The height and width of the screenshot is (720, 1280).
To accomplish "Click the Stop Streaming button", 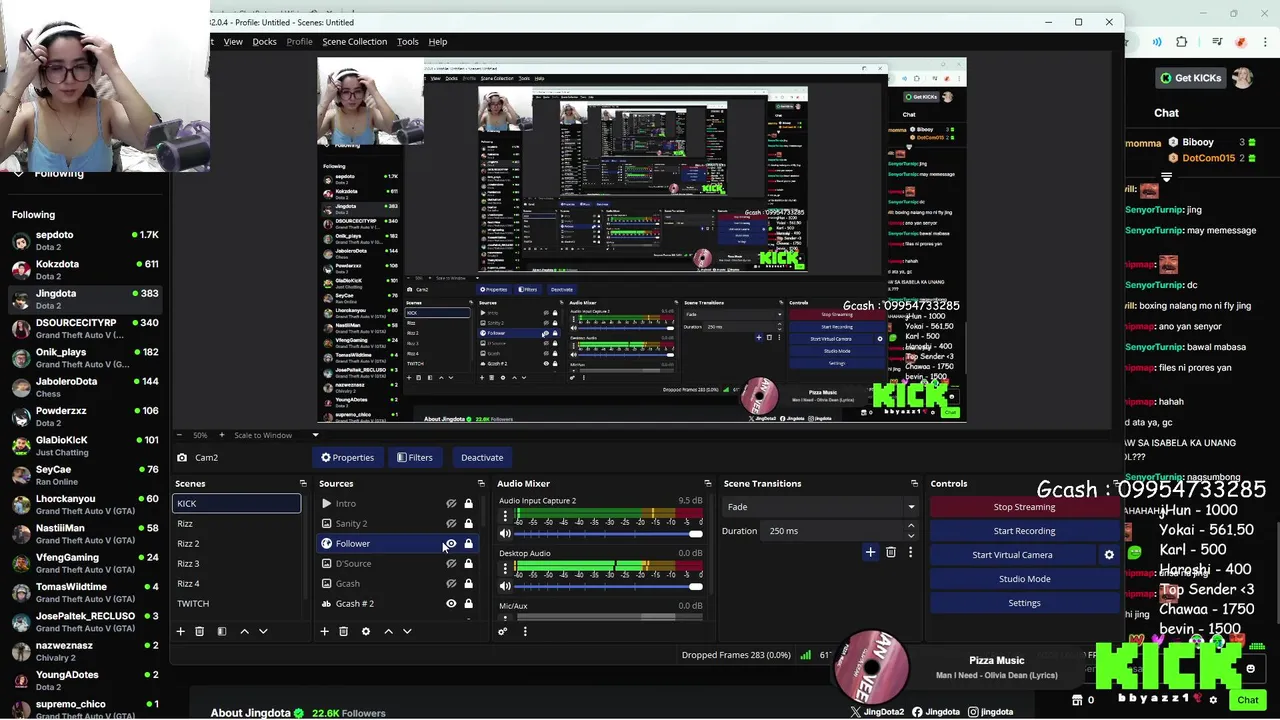I will [x=1024, y=507].
